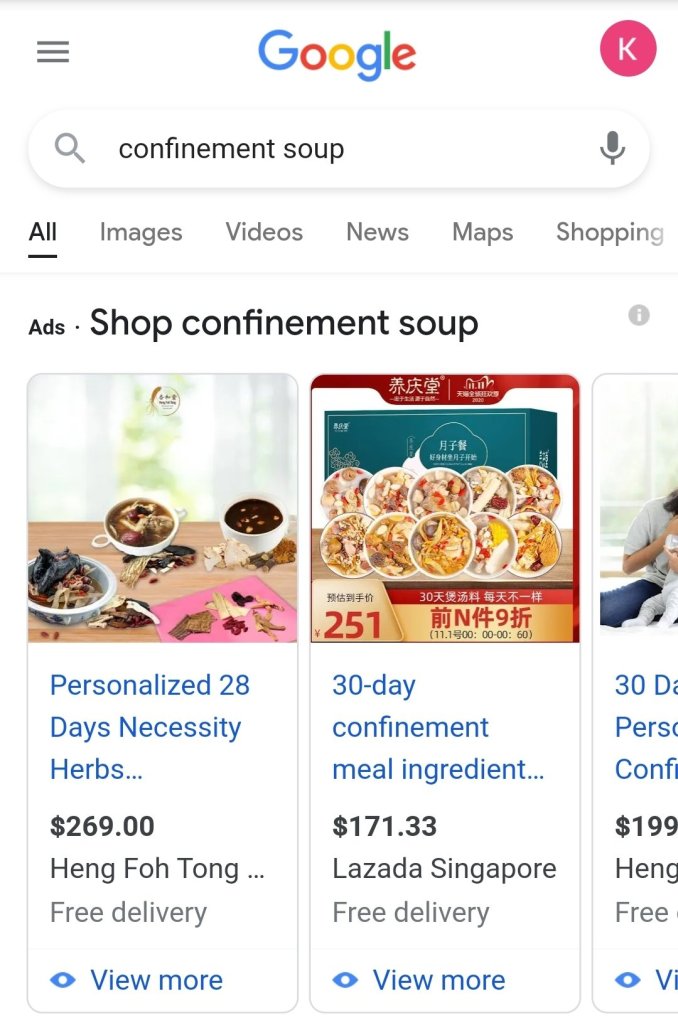Click eye icon under Heng Foh Tong
The image size is (678, 1023).
click(63, 980)
